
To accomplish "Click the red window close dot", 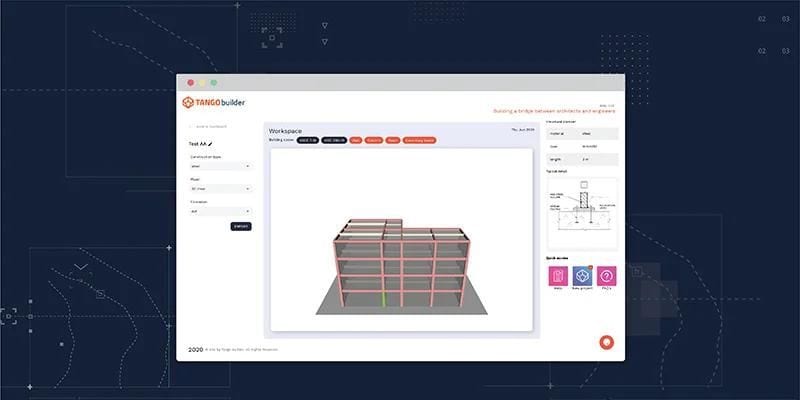I will click(x=191, y=83).
